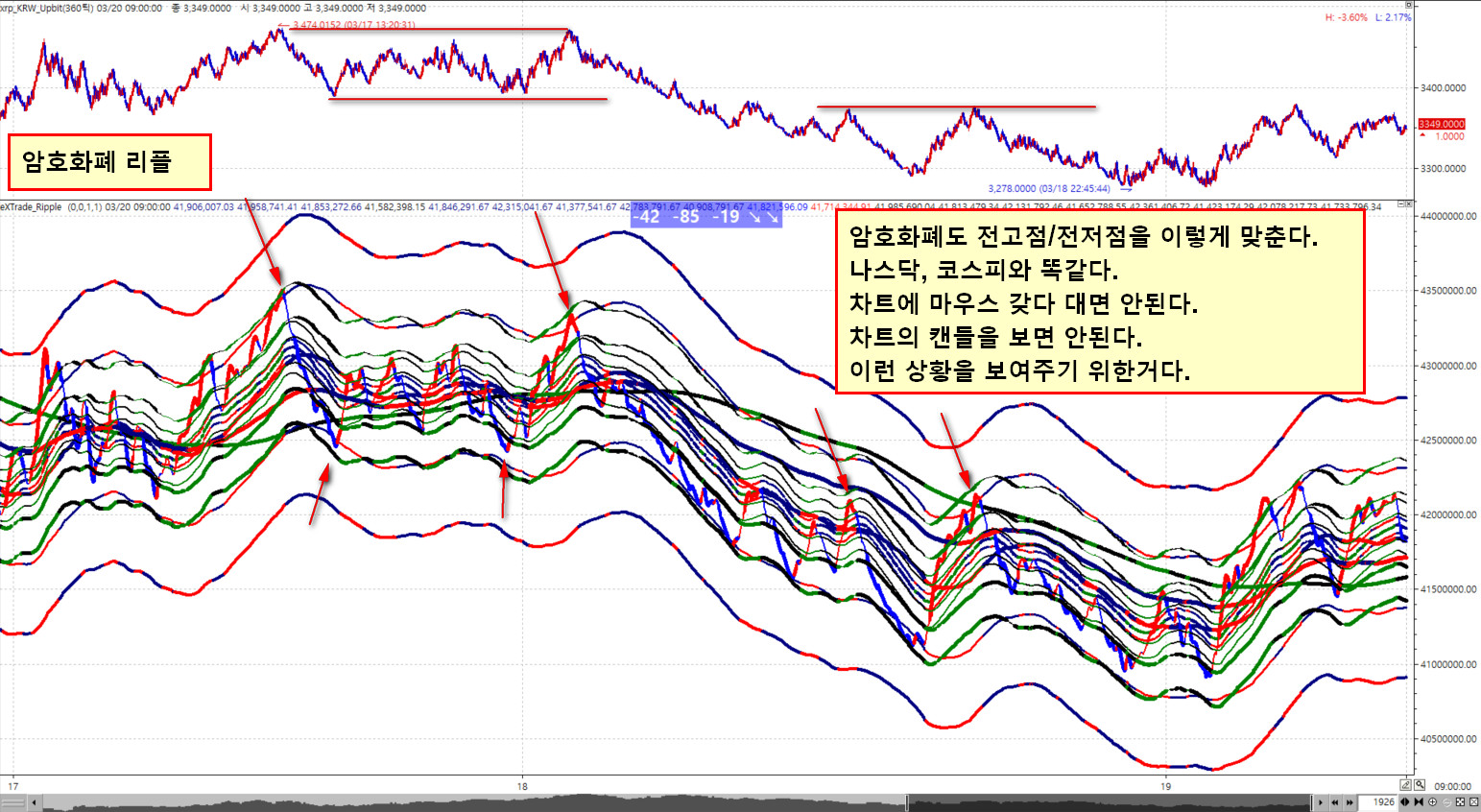Click the xrp_KRW_Upbit(360틱) chart title
The height and width of the screenshot is (812, 1481).
pos(46,8)
